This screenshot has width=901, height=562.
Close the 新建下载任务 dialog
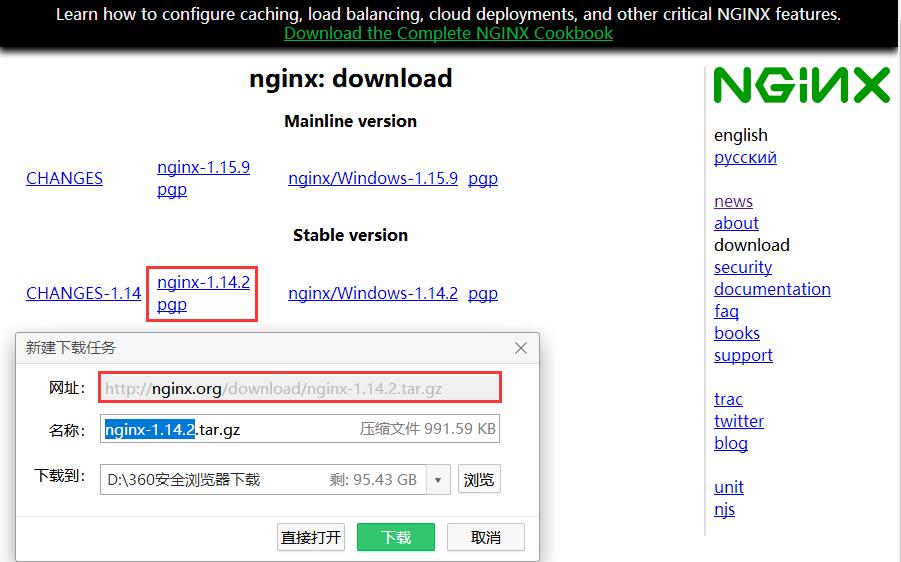(x=521, y=348)
